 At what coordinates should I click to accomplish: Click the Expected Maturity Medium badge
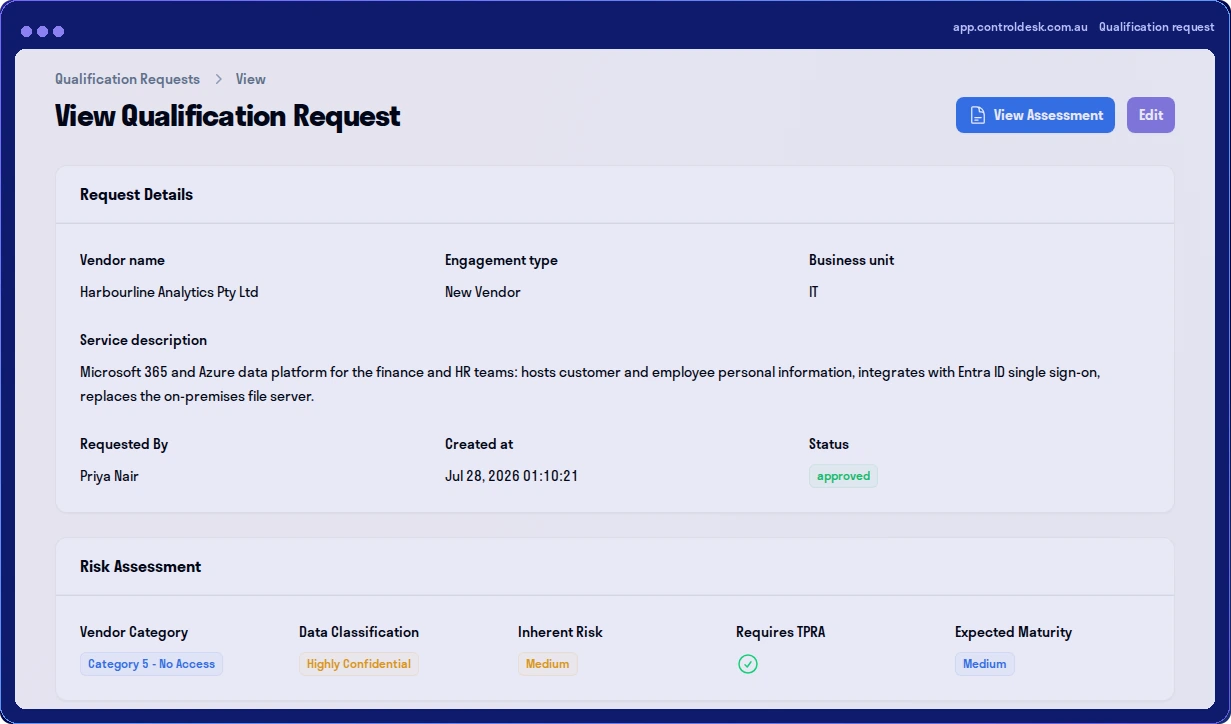[x=985, y=664]
